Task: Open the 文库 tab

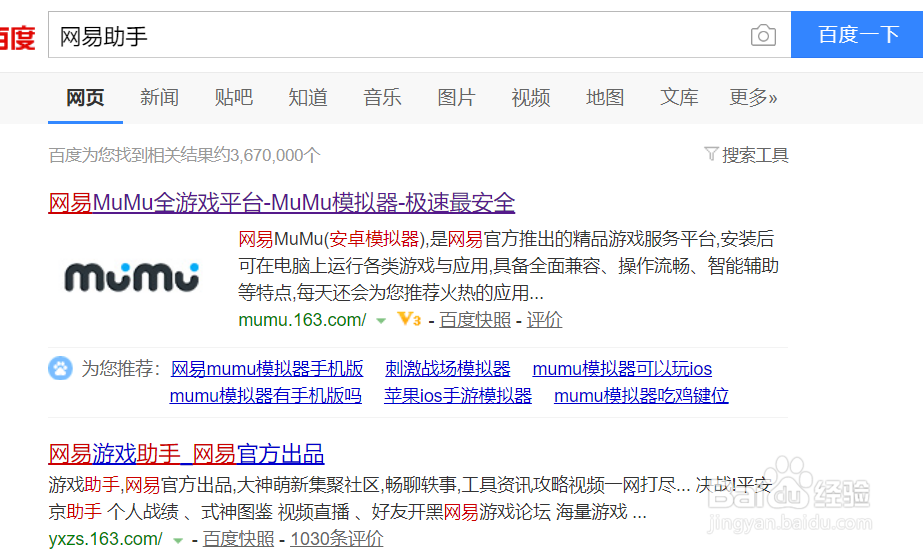Action: tap(679, 98)
